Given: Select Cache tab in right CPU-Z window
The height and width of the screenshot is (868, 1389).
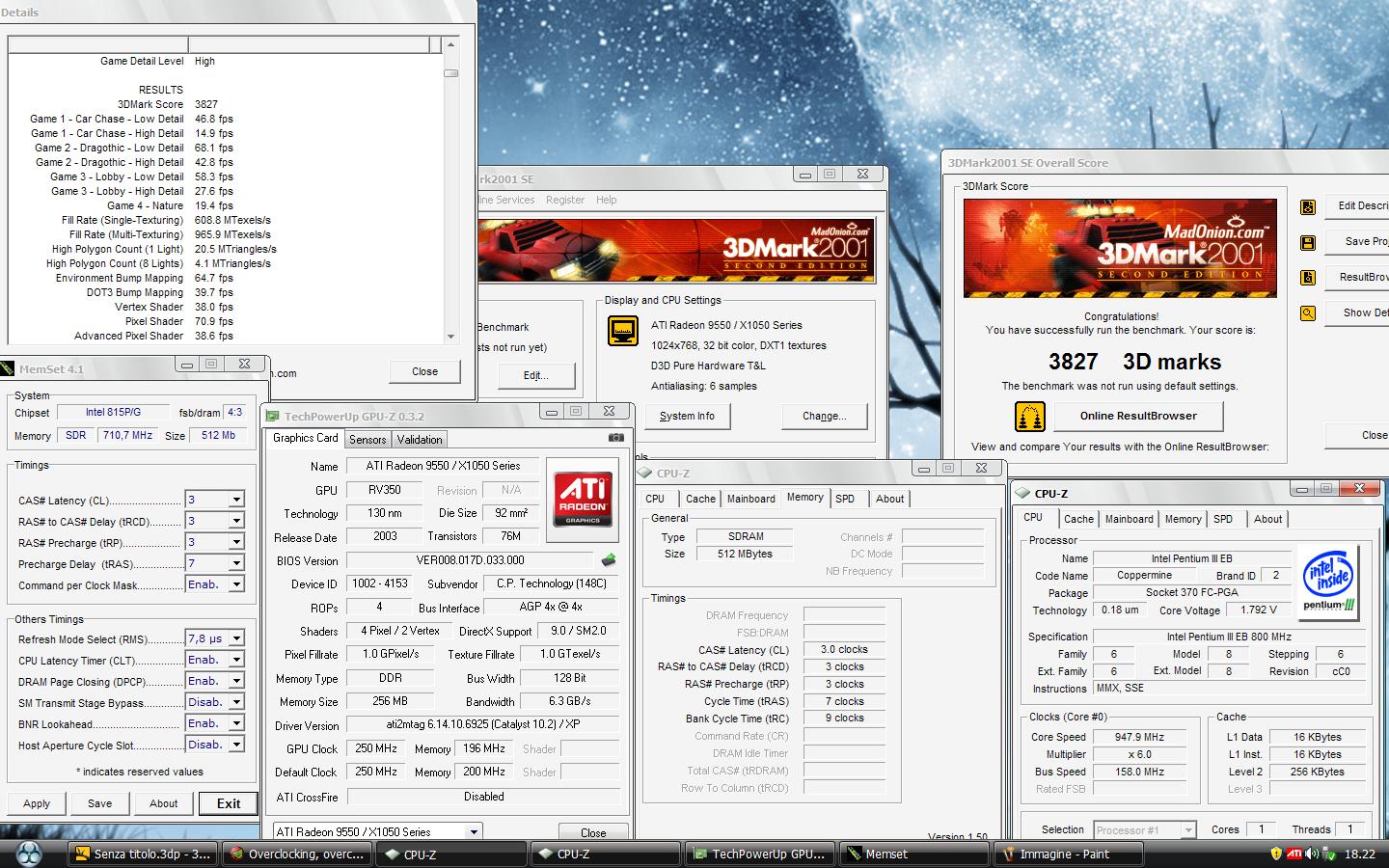Looking at the screenshot, I should [x=1078, y=519].
